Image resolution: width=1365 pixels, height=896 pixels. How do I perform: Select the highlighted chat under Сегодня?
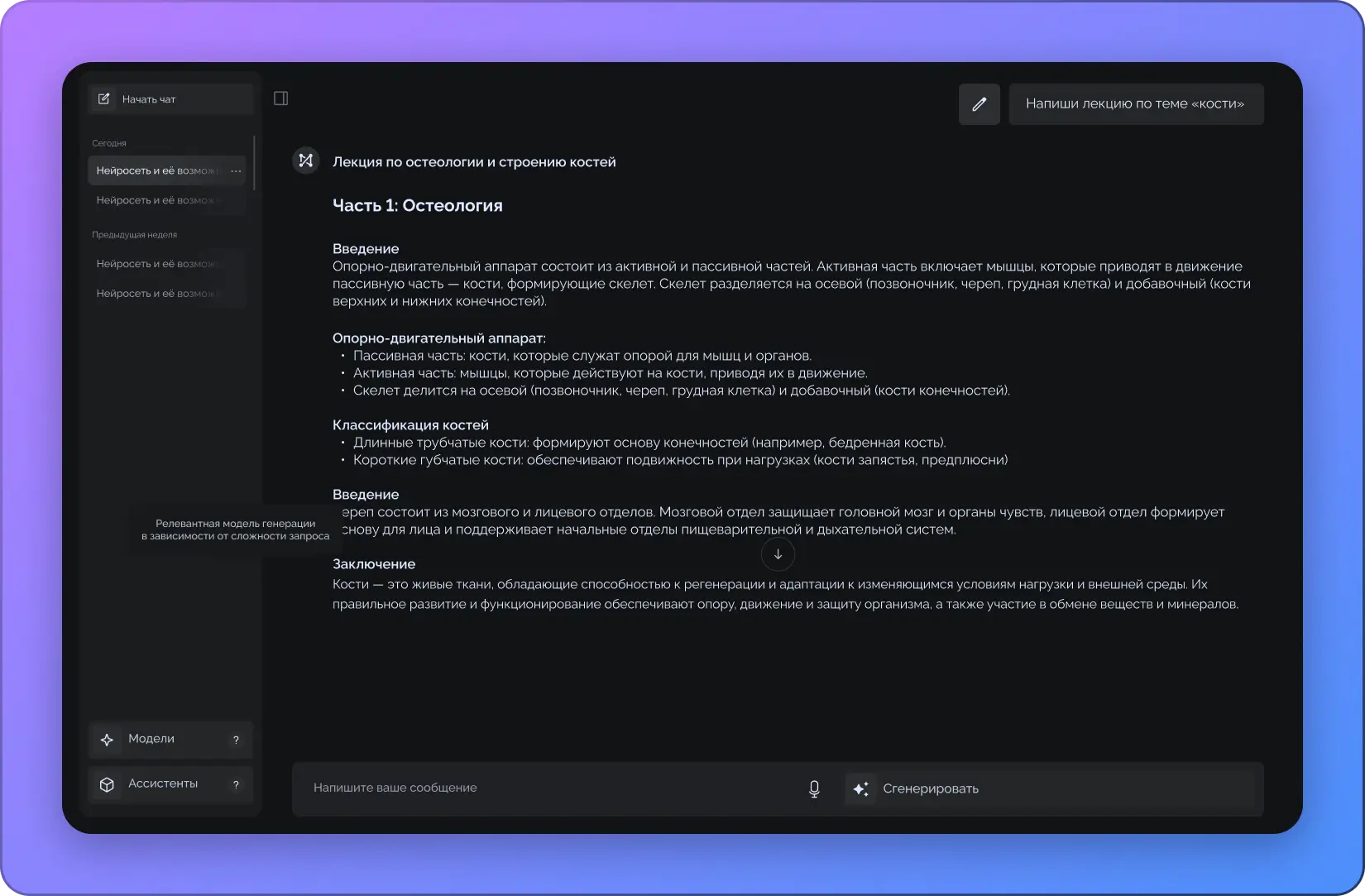click(157, 171)
